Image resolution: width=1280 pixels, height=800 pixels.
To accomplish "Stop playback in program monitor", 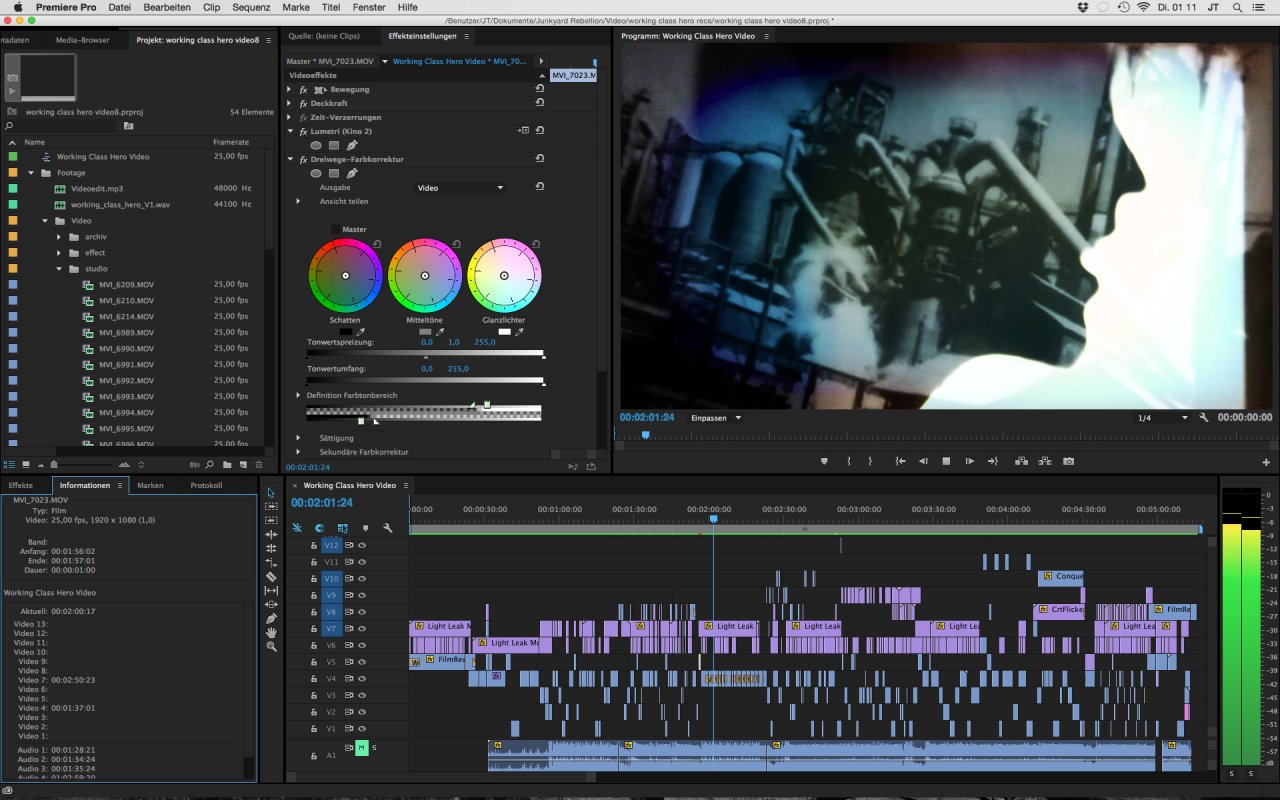I will tap(946, 461).
